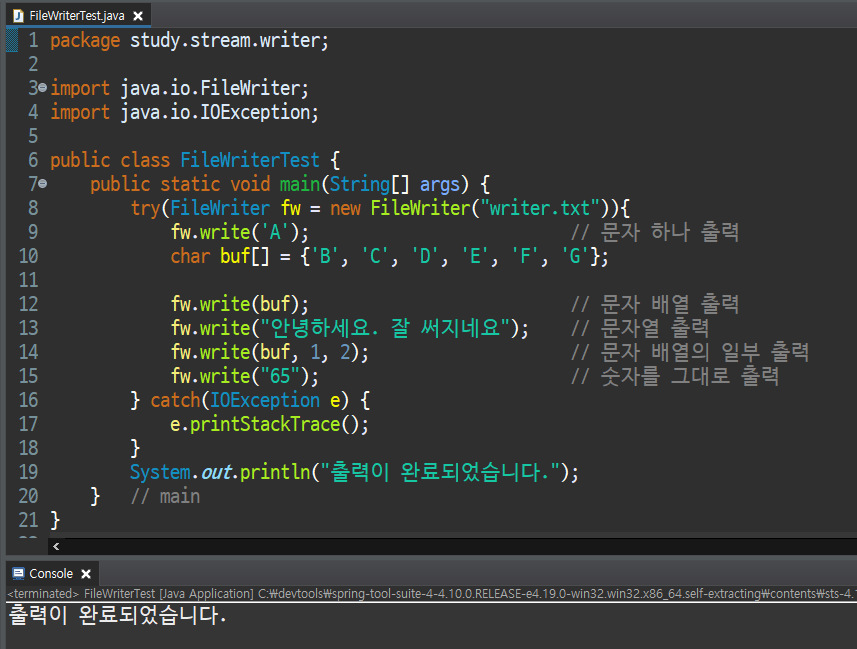Screen dimensions: 857x649
Task: Click line number 21 in the gutter
Action: (28, 520)
